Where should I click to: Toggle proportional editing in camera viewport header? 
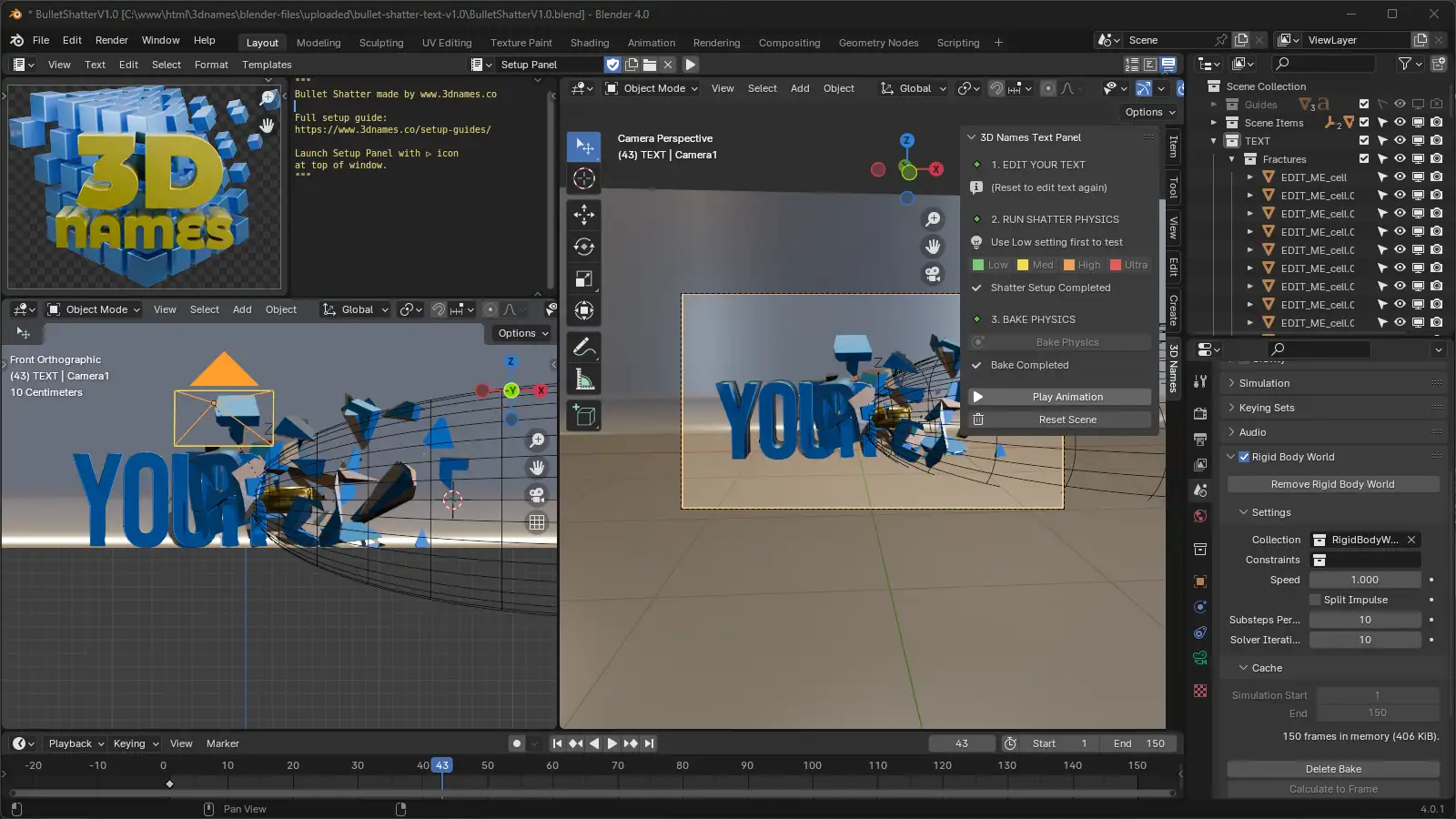tap(1048, 88)
